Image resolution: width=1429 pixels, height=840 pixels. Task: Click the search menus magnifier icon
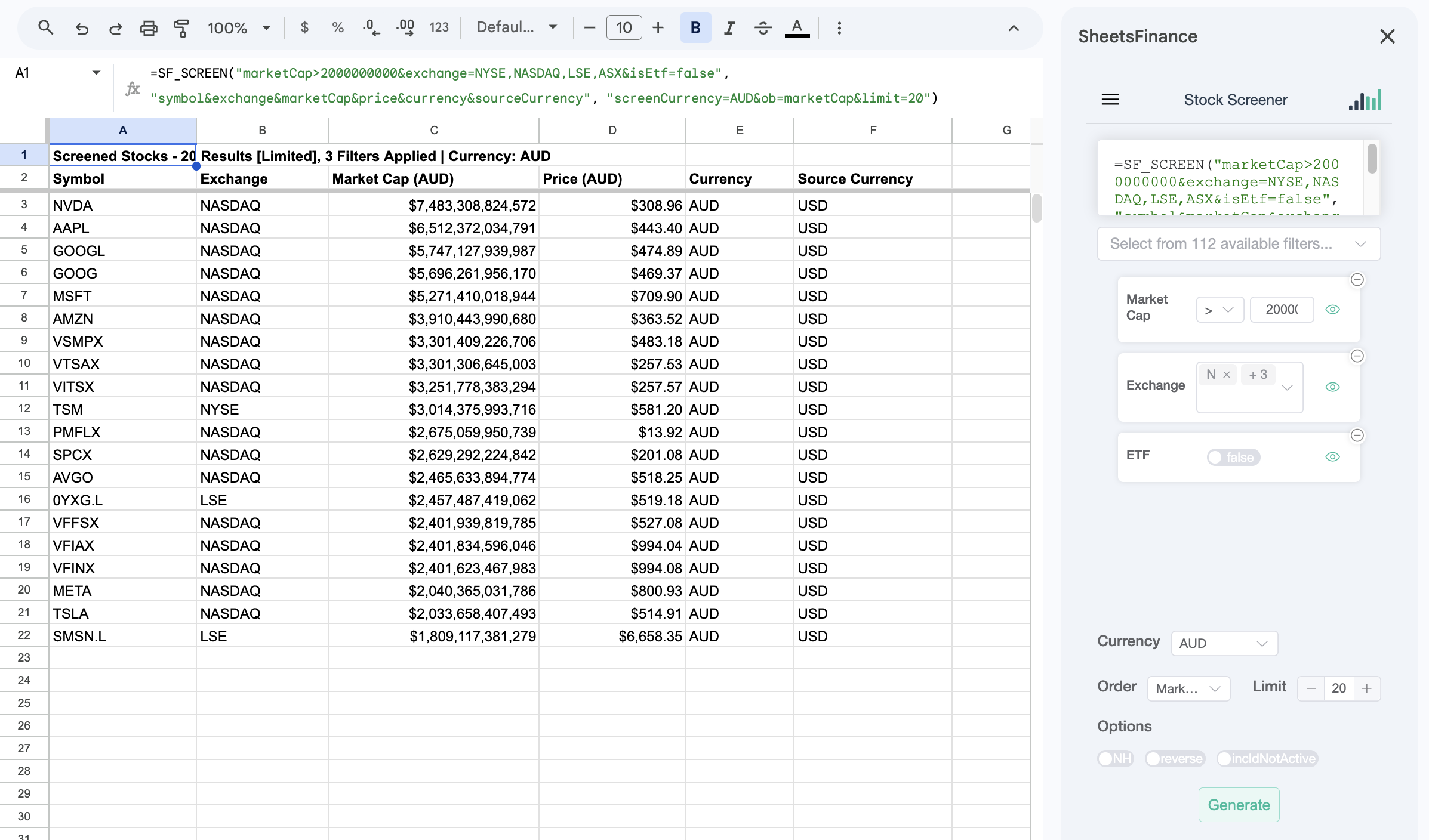tap(46, 27)
